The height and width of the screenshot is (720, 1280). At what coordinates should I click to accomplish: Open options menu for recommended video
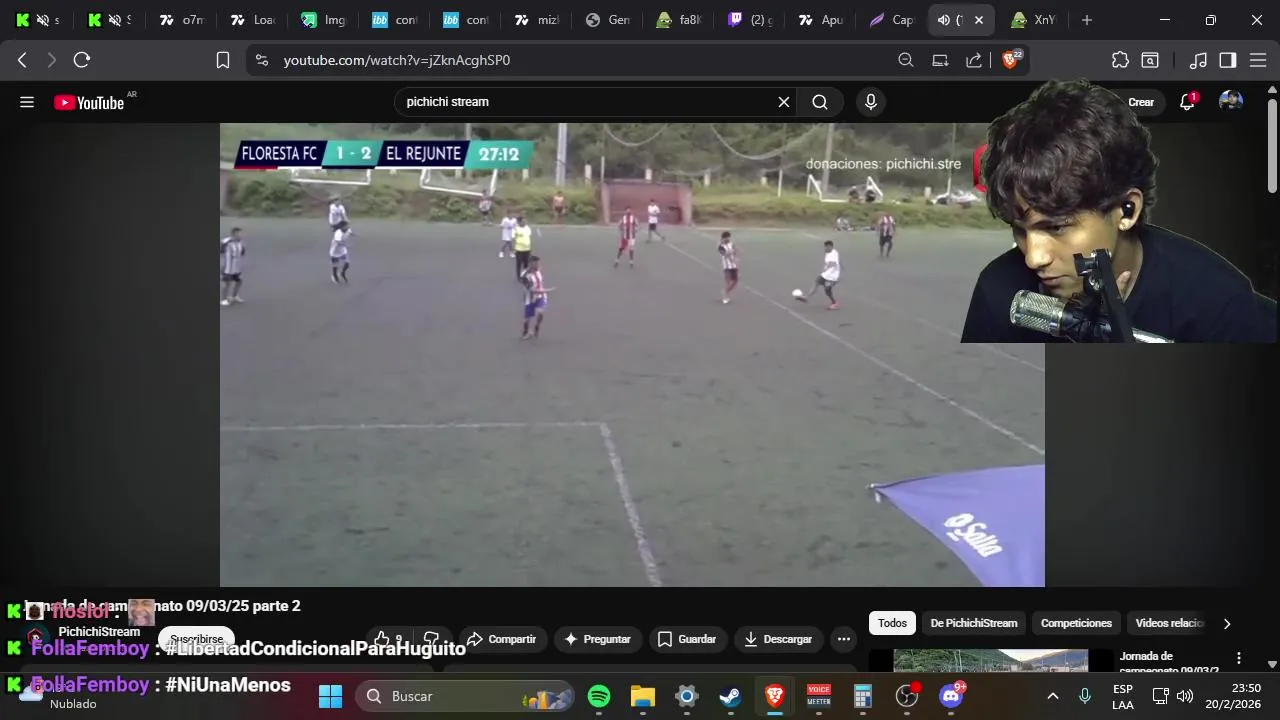click(x=1239, y=658)
